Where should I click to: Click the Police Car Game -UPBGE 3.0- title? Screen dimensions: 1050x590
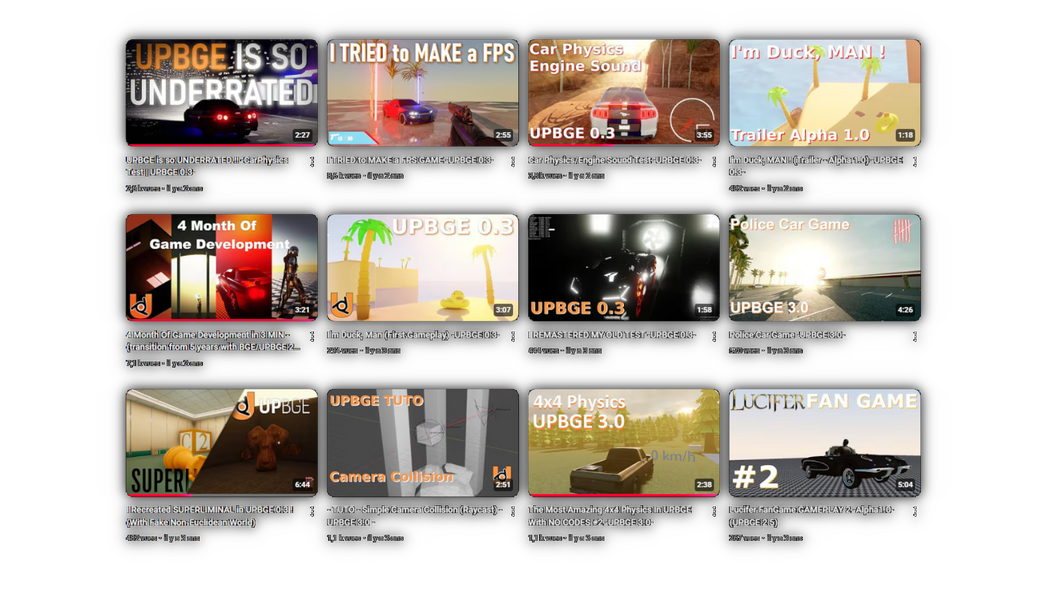click(x=787, y=335)
